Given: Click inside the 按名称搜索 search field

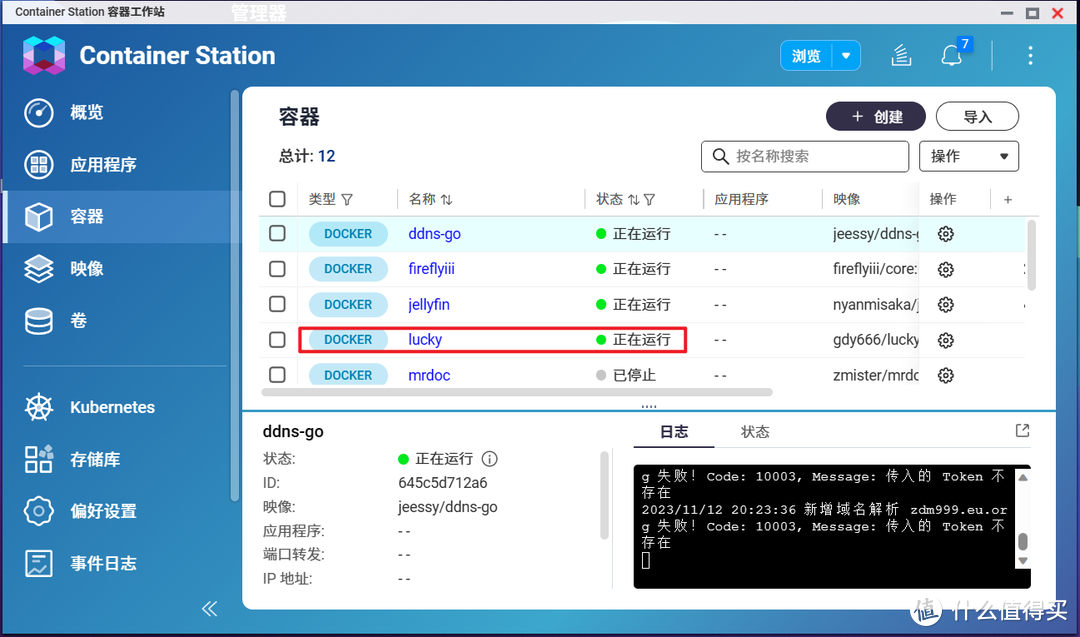Looking at the screenshot, I should point(805,156).
